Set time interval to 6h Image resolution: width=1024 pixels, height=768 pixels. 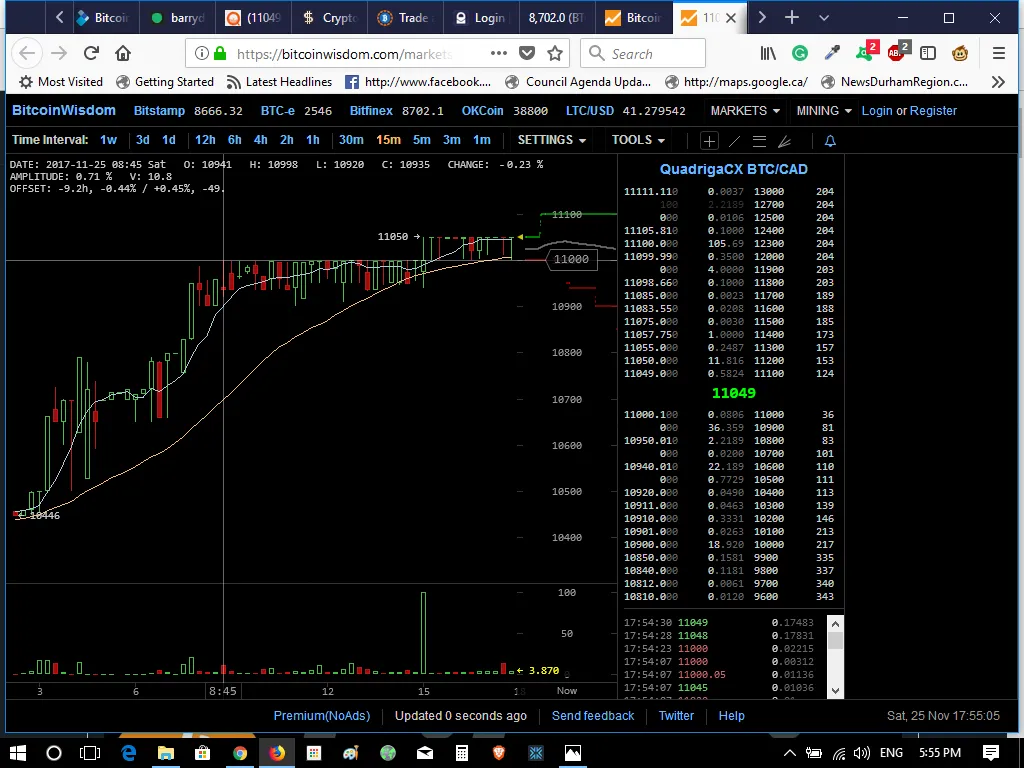[234, 140]
